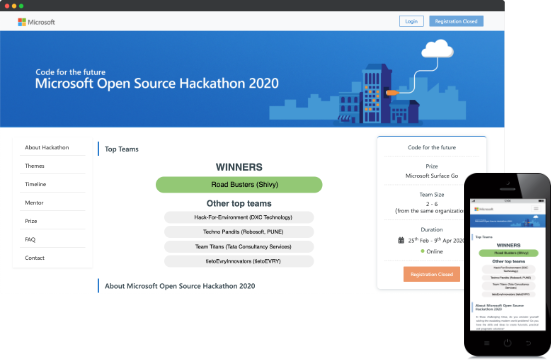Click the red close window button

7,6
